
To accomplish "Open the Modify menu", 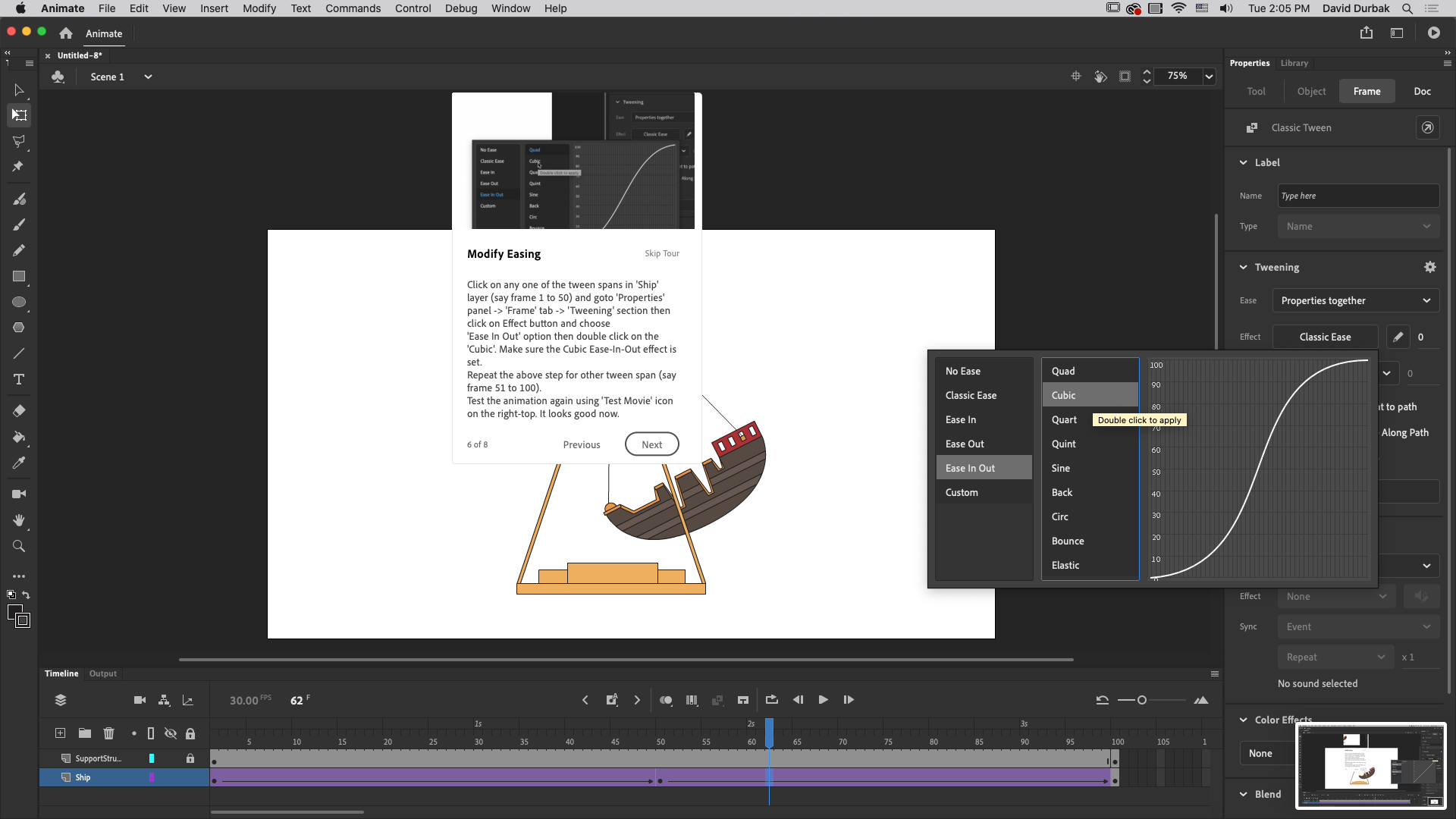I will coord(259,8).
